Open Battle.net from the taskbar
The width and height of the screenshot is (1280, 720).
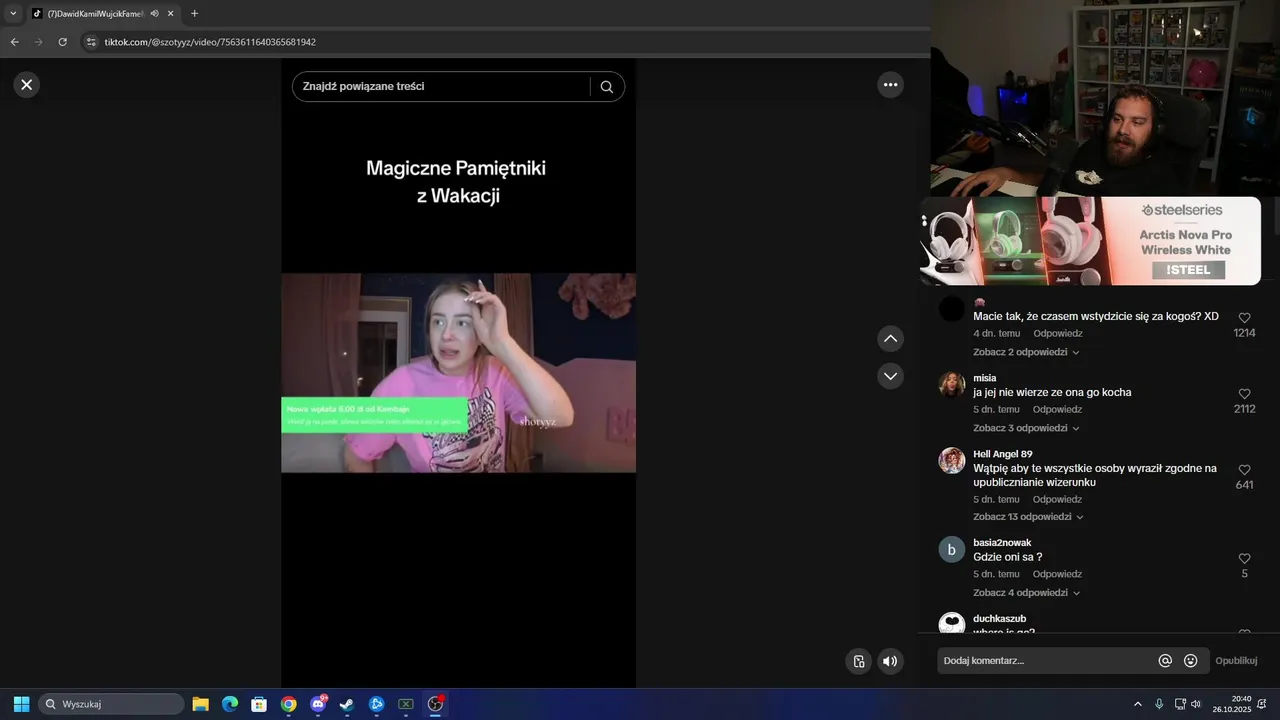coord(376,704)
